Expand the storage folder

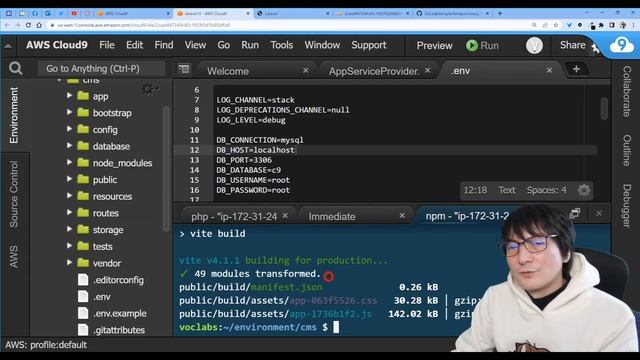click(x=69, y=229)
